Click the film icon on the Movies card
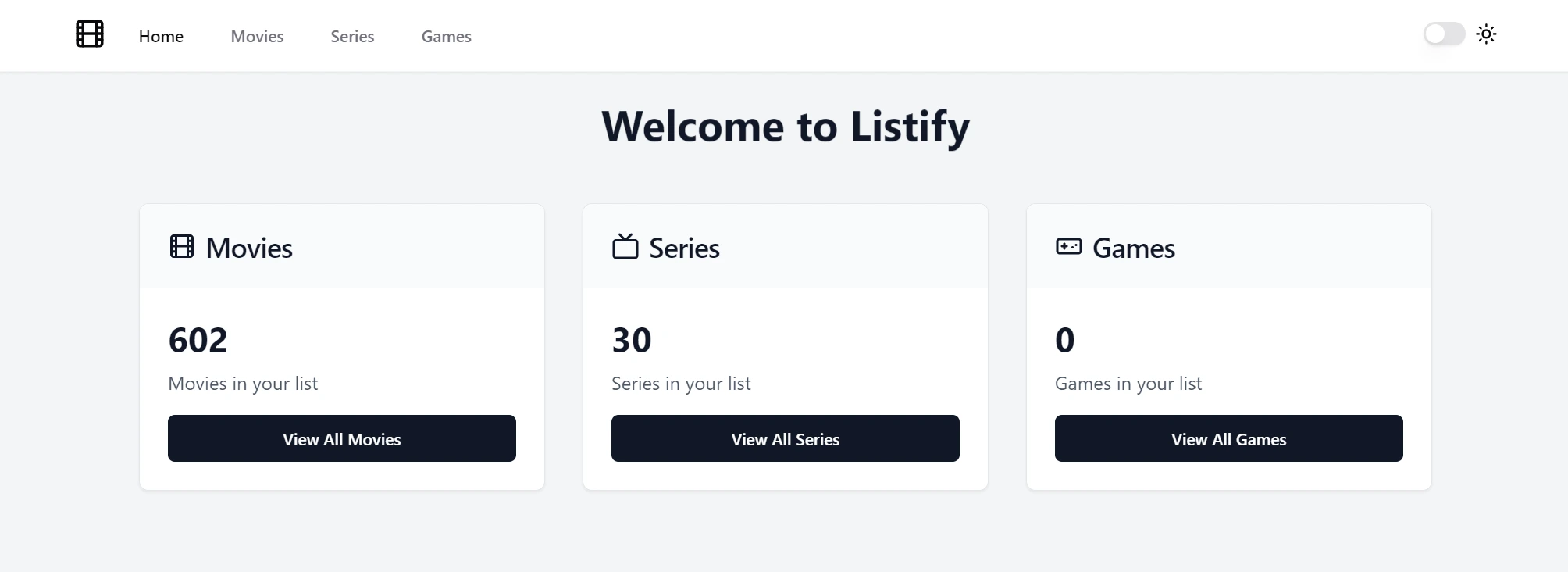Screen dimensions: 1568x572 point(182,247)
